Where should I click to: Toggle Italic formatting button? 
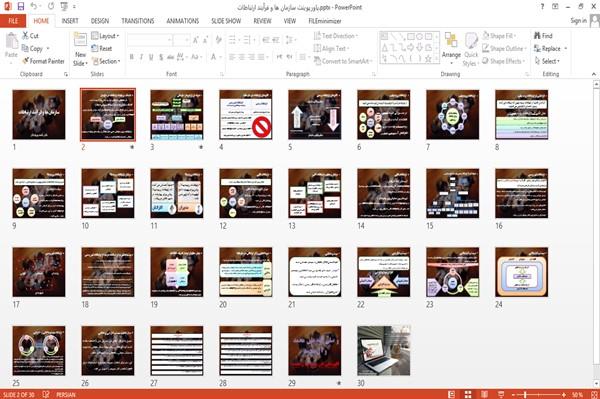click(141, 57)
